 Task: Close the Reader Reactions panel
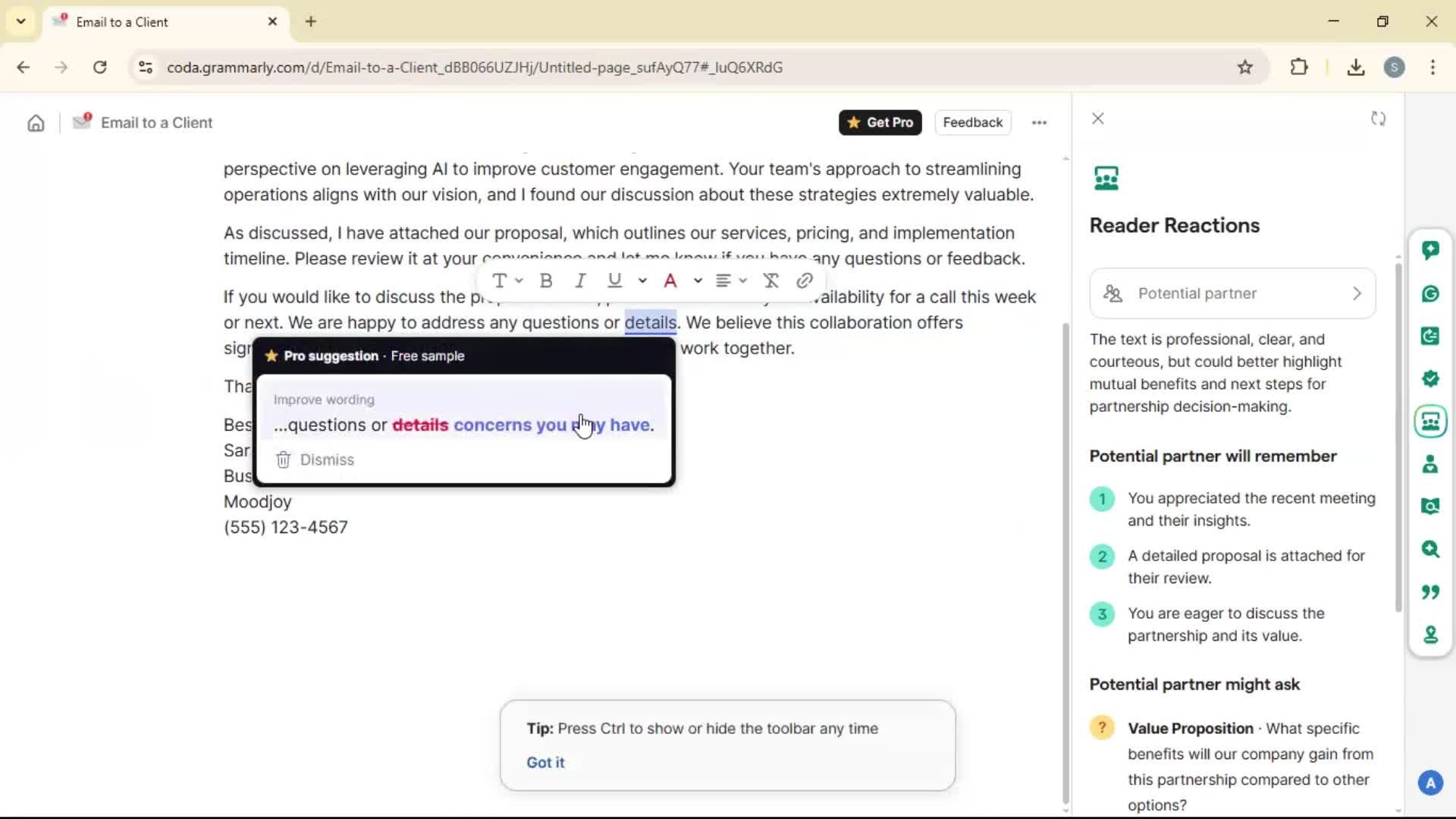click(x=1097, y=119)
